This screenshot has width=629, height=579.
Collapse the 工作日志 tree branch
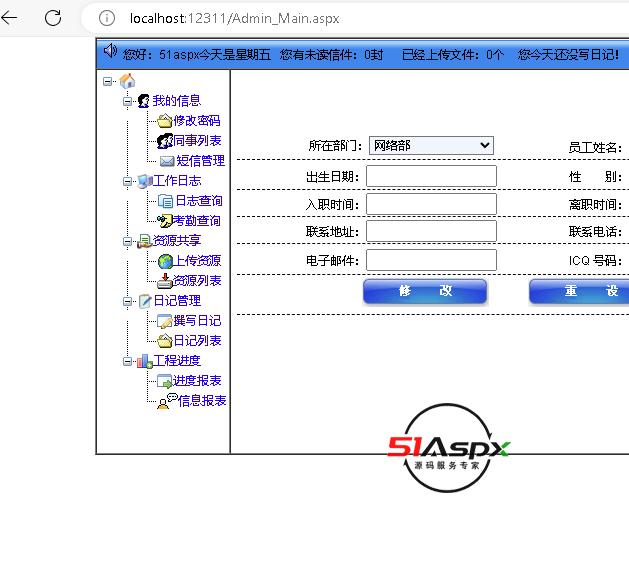[128, 181]
